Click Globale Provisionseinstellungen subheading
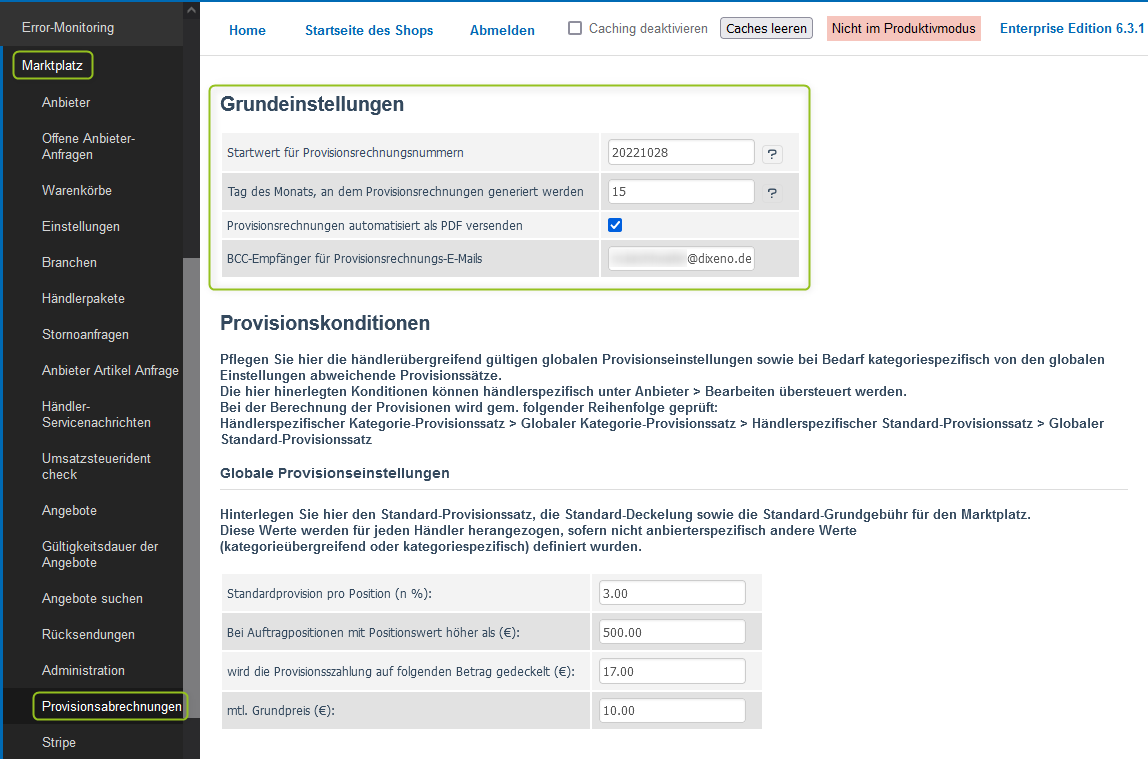This screenshot has height=759, width=1148. click(x=335, y=473)
